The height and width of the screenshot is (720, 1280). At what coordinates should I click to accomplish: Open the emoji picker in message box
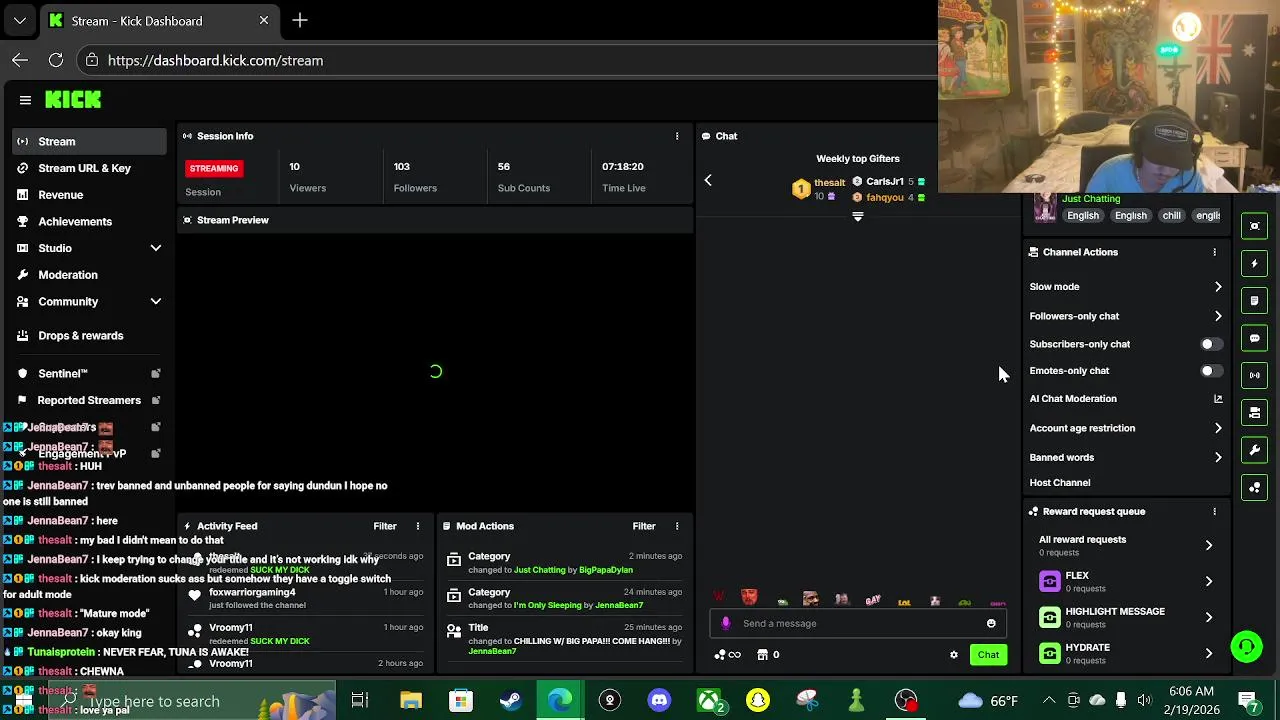(x=991, y=623)
